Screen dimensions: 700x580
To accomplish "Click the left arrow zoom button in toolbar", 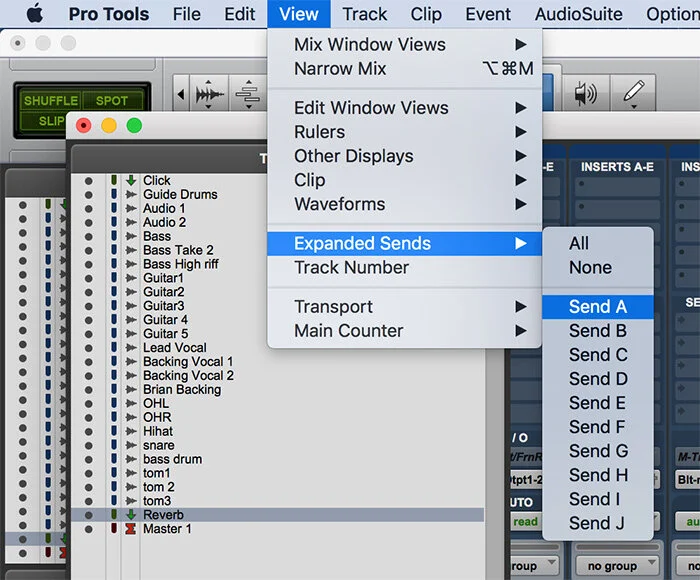I will click(181, 94).
